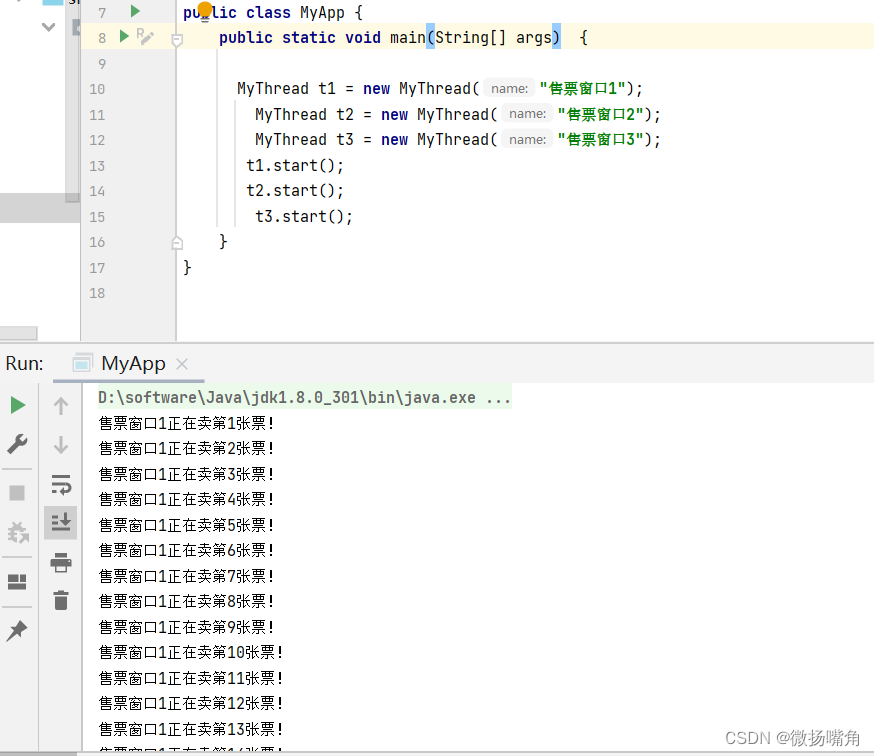This screenshot has width=874, height=756.
Task: Click the string "售票窗口1" in code
Action: (582, 88)
